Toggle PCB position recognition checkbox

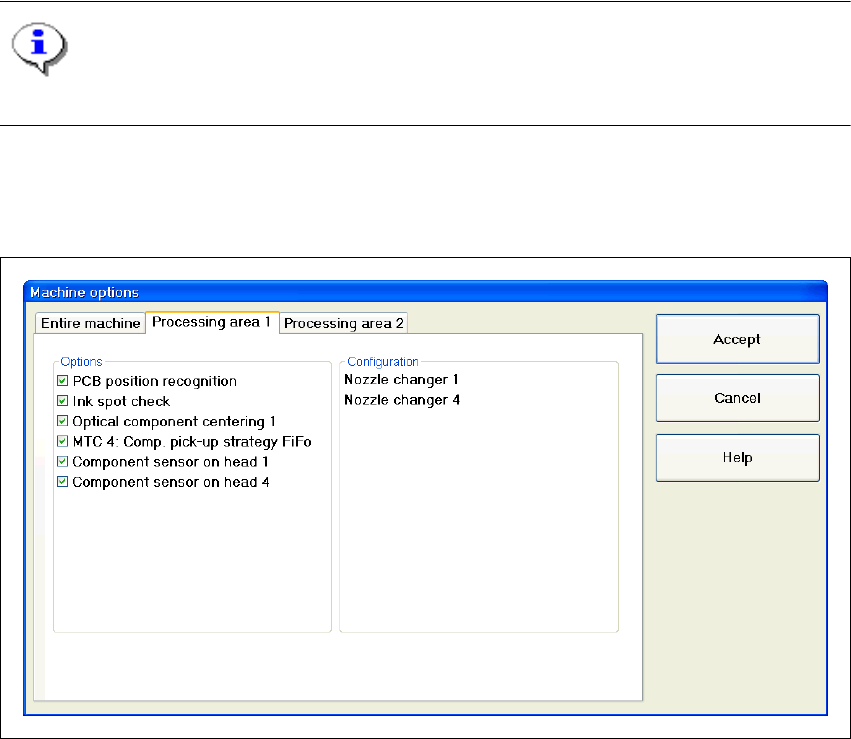pos(63,381)
